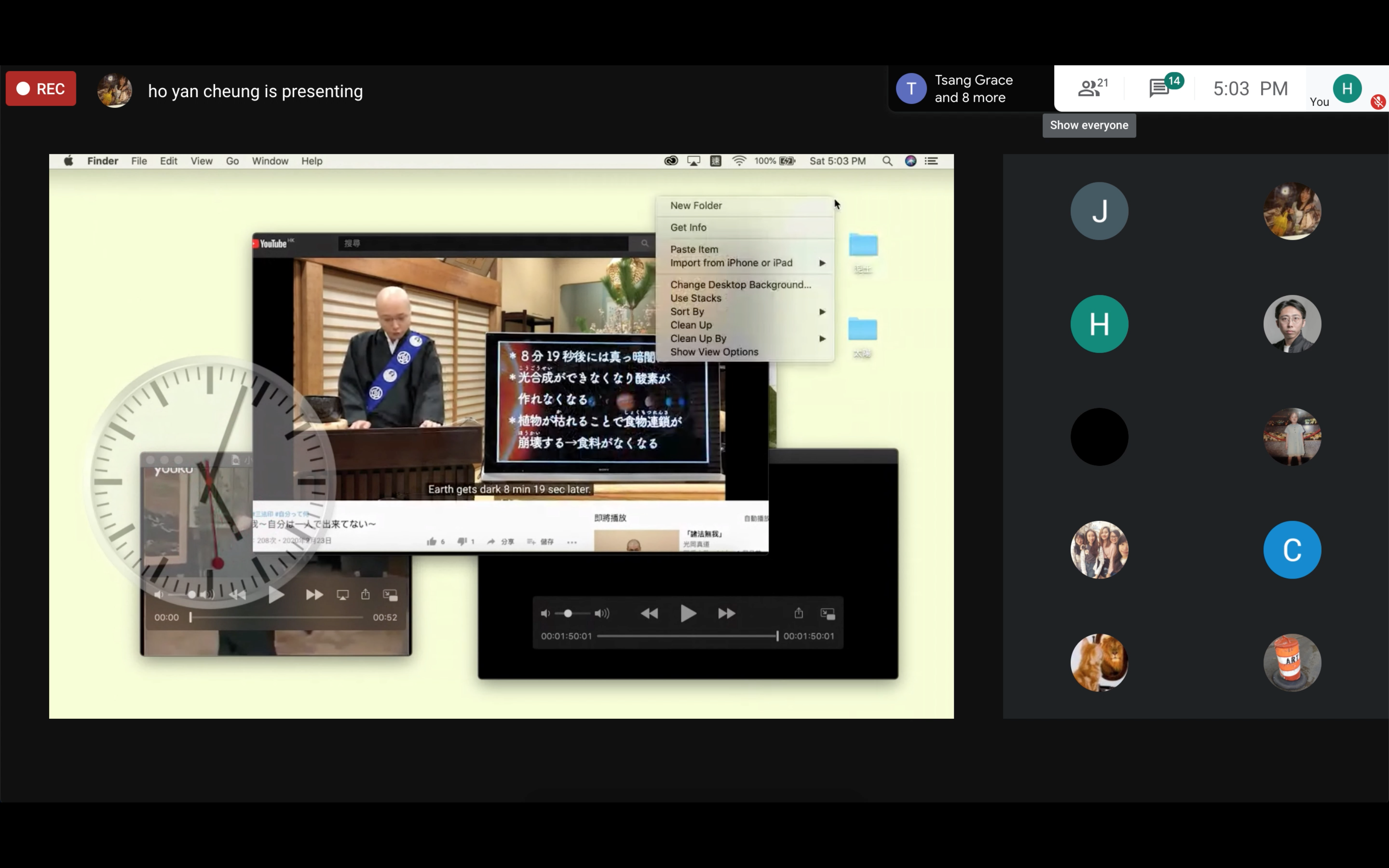Click the YouTube save to playlist icon

point(539,541)
